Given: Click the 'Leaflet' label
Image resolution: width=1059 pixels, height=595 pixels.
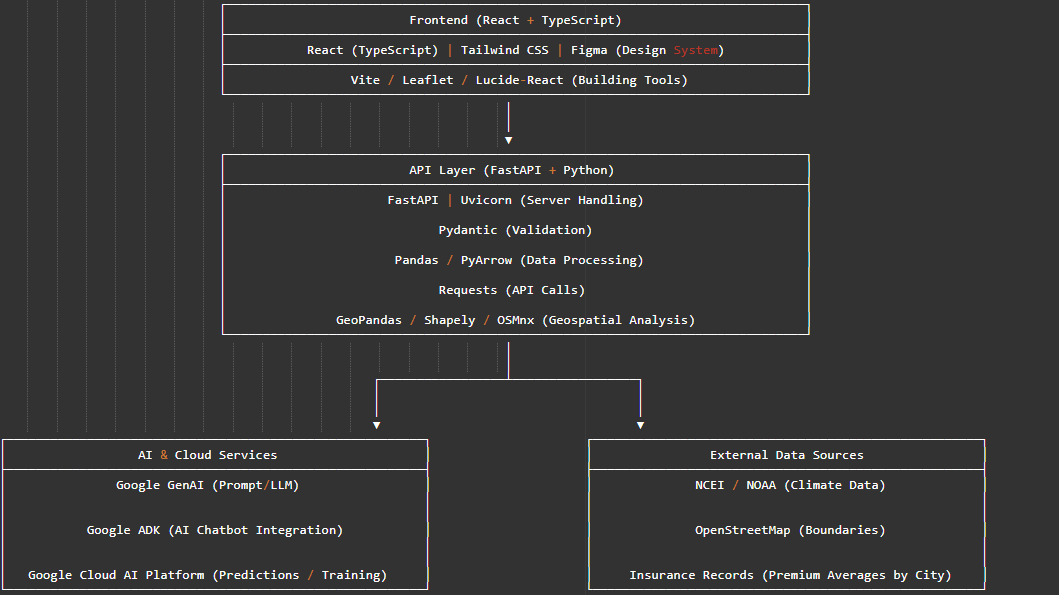Looking at the screenshot, I should [428, 80].
